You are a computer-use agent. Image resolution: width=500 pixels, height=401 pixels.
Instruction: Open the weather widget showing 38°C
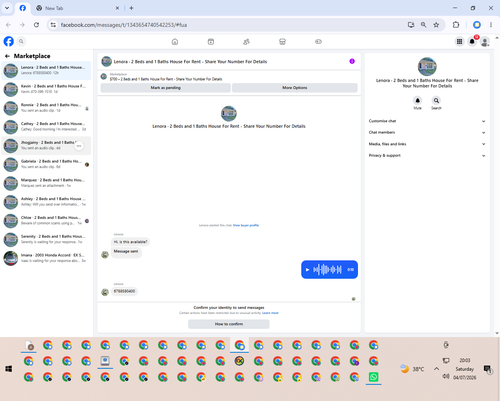click(412, 369)
